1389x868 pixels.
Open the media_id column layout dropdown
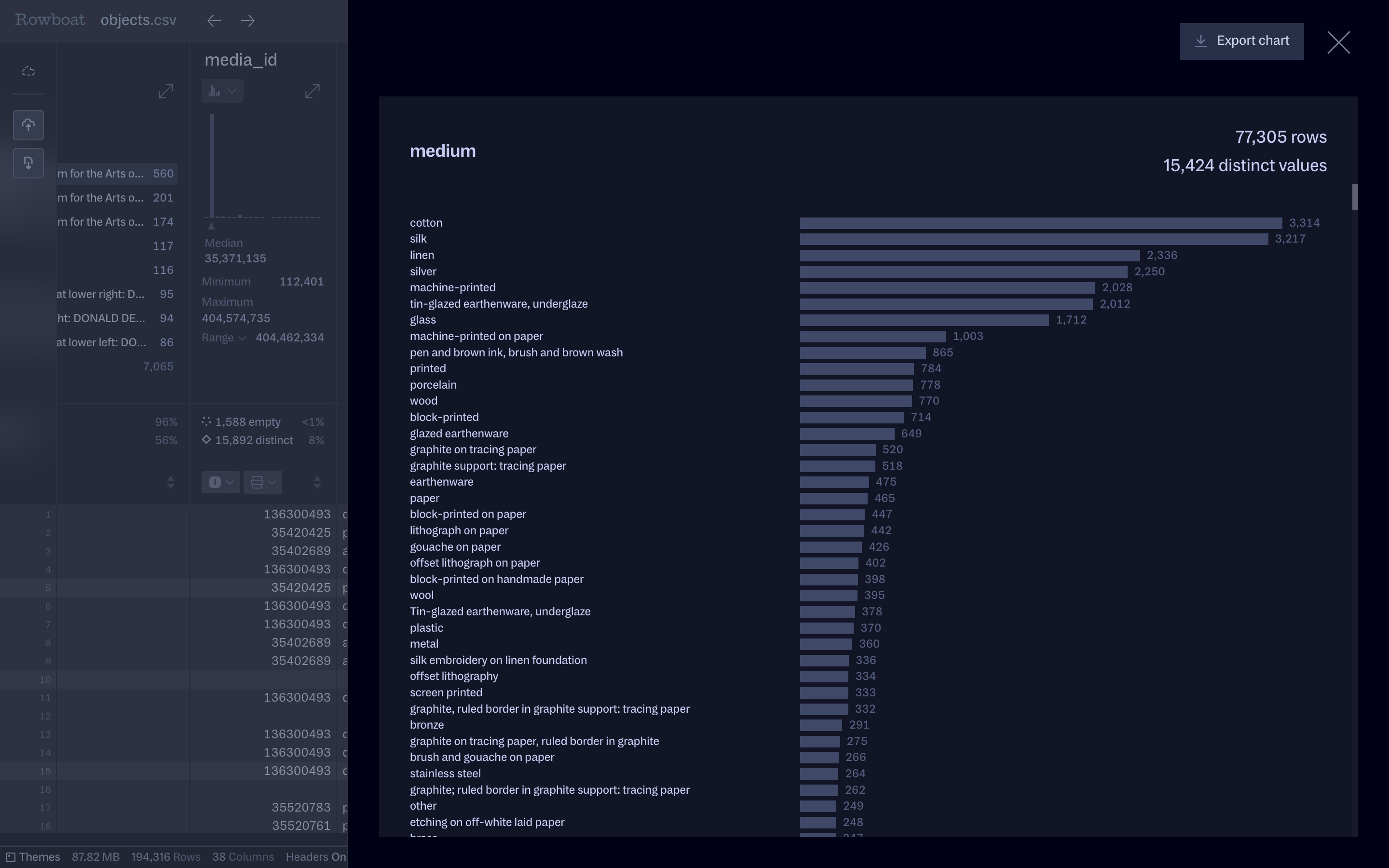coord(262,482)
